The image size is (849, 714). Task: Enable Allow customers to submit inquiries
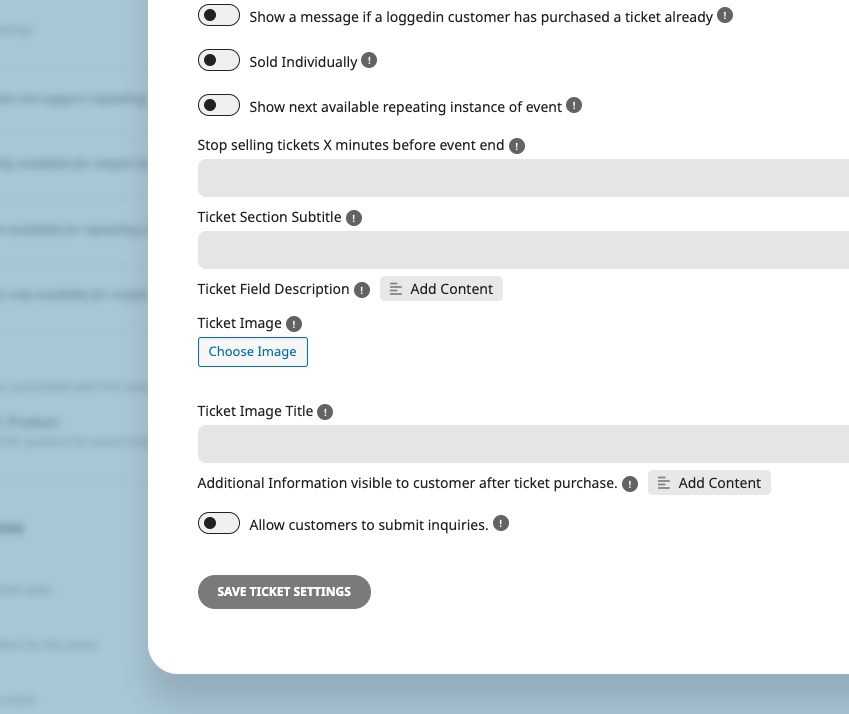click(219, 523)
